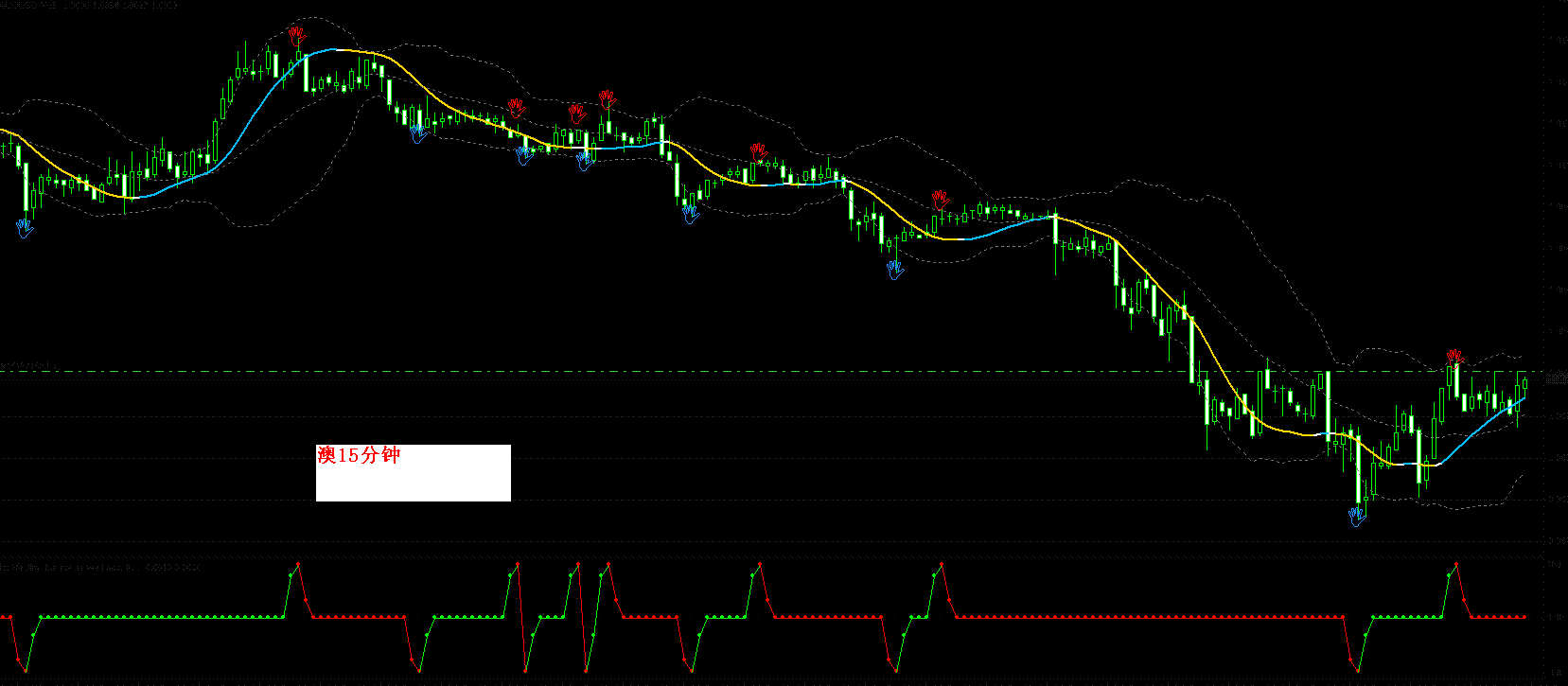Select the fourth red hand signal from left
The width and height of the screenshot is (1568, 686).
[608, 99]
